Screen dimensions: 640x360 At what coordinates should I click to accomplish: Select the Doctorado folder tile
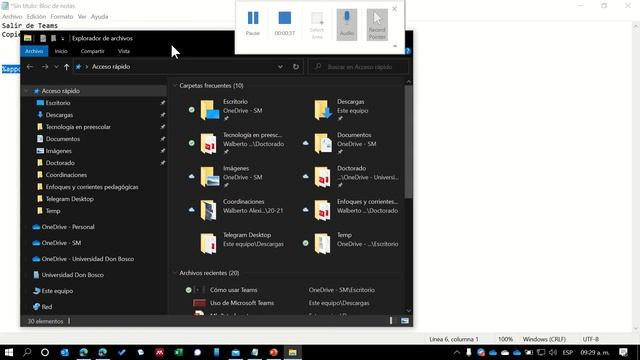[350, 177]
